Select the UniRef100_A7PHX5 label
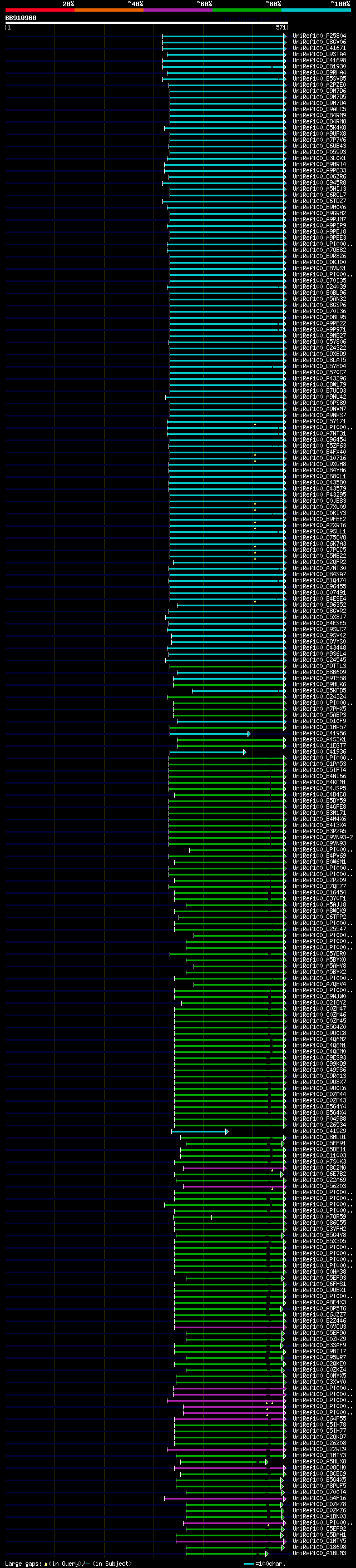Viewport: 356px width, 1568px height. (319, 709)
